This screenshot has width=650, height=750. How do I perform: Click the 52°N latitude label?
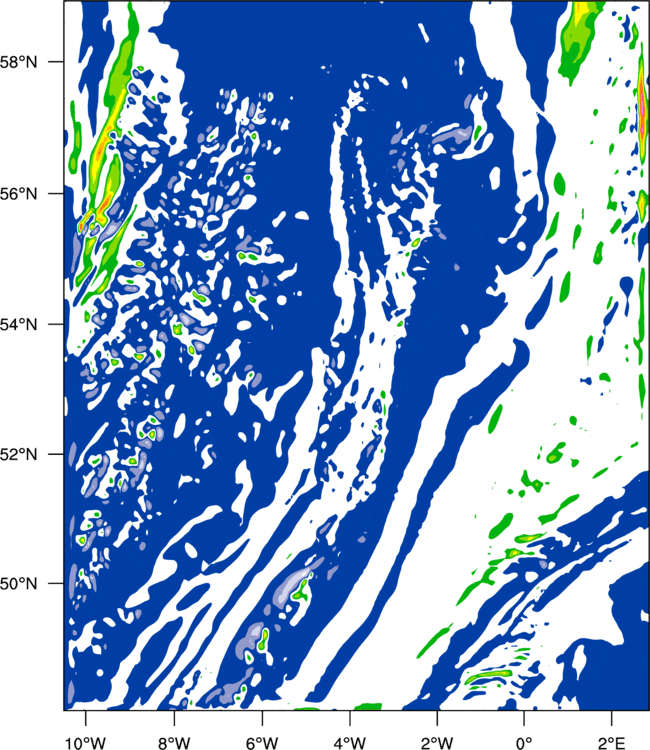(19, 454)
